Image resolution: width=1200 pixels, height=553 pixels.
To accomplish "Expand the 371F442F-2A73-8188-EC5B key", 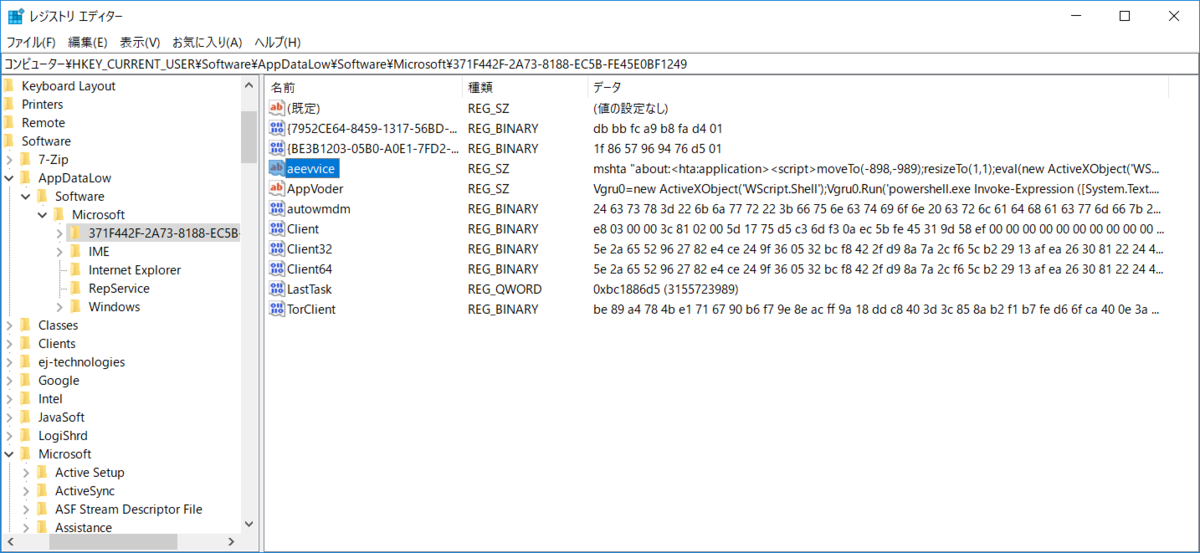I will pyautogui.click(x=59, y=233).
